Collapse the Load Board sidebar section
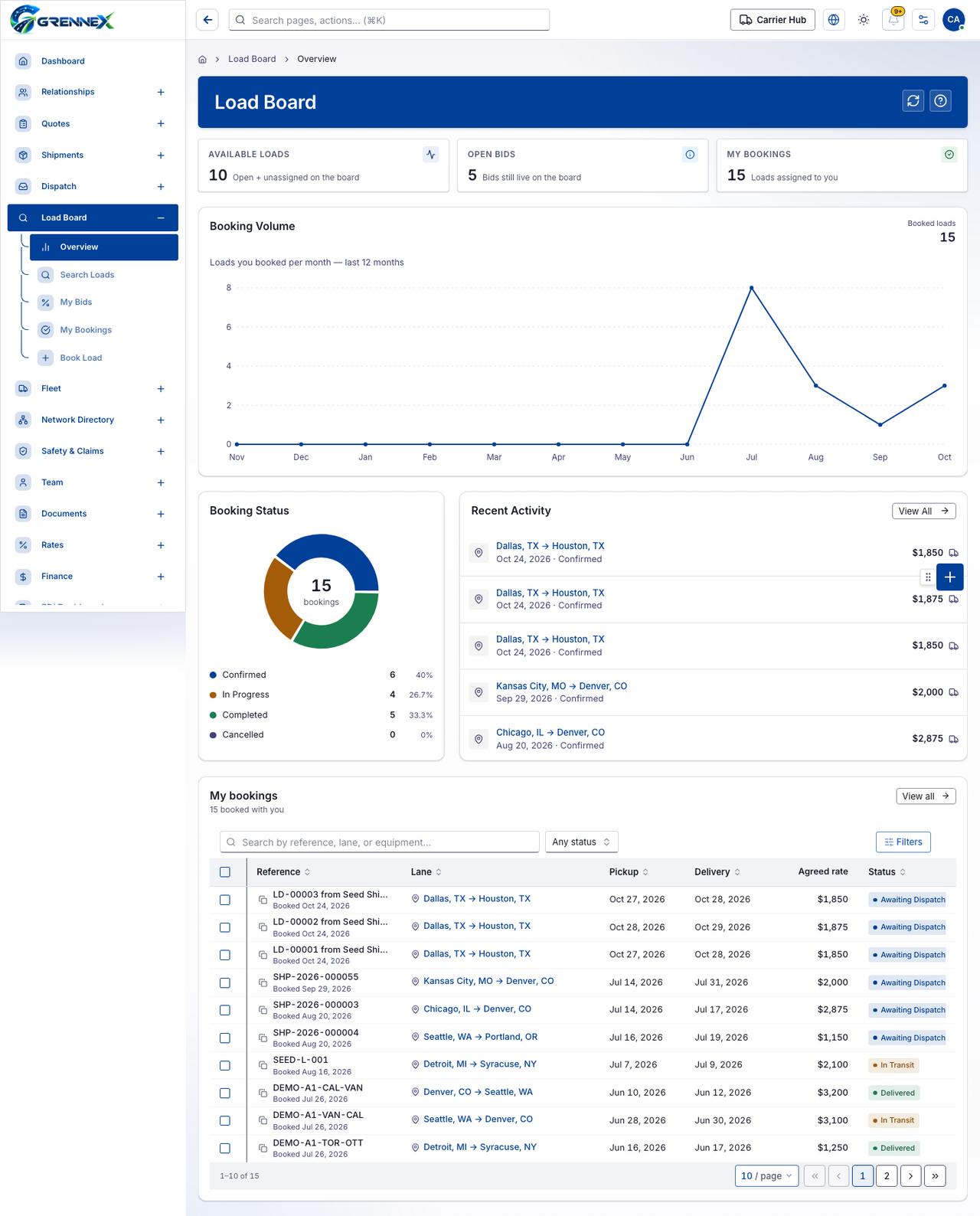The image size is (980, 1216). pos(161,218)
